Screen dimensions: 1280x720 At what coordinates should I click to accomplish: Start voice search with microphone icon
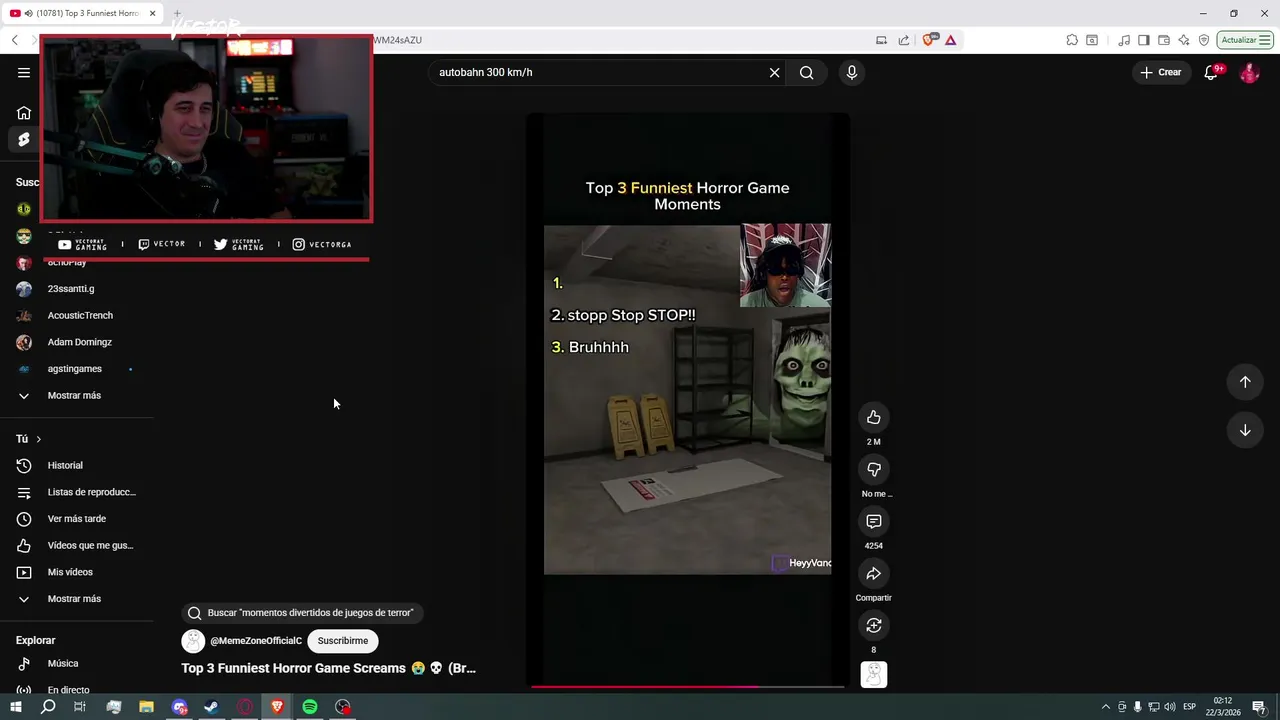point(852,72)
